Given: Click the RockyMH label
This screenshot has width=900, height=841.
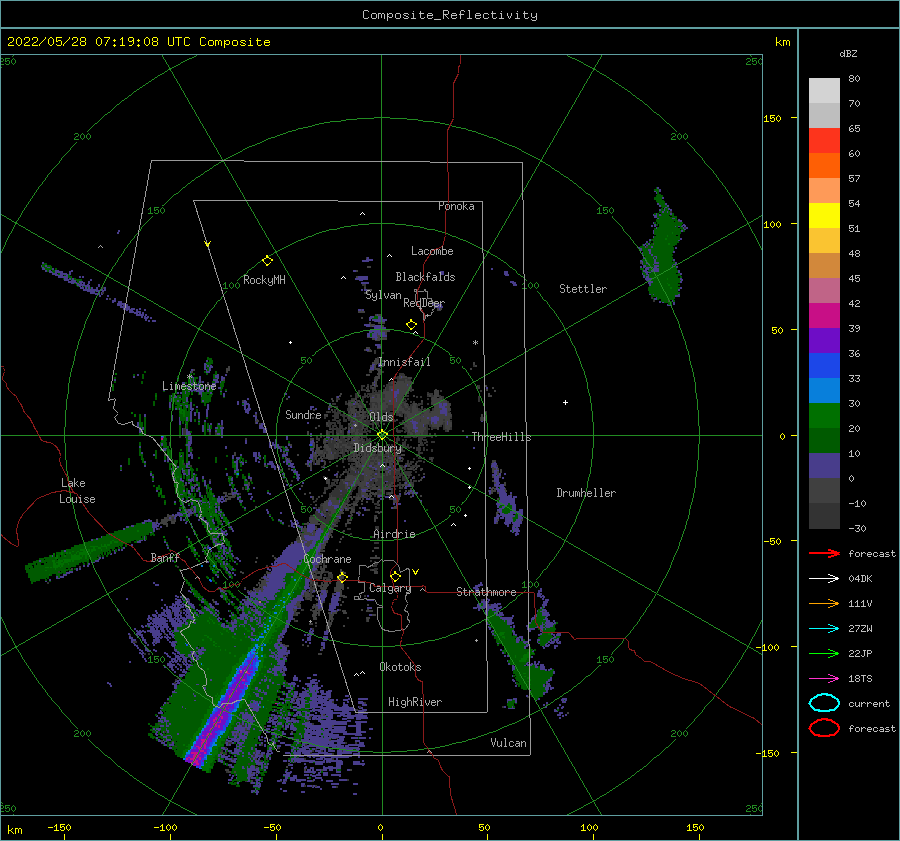Looking at the screenshot, I should pos(264,280).
